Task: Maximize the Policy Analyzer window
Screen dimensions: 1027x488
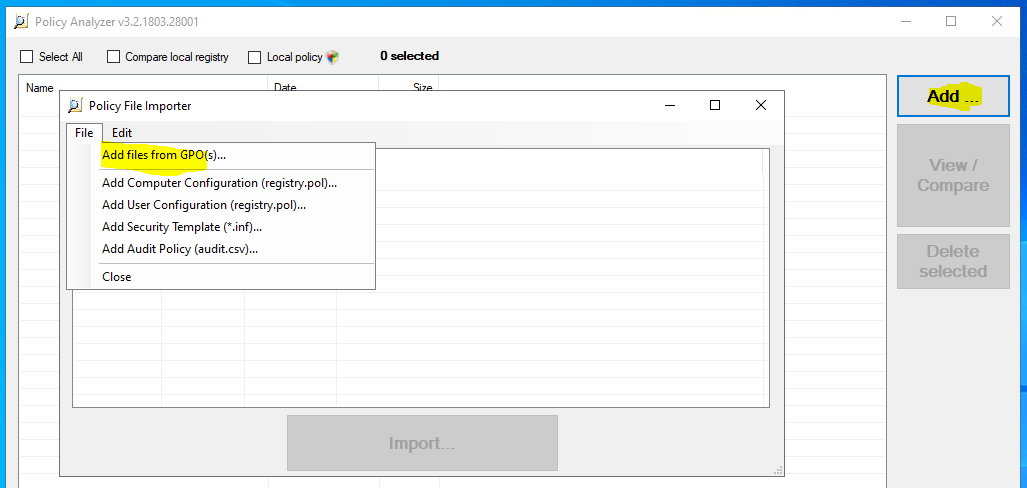Action: 951,22
